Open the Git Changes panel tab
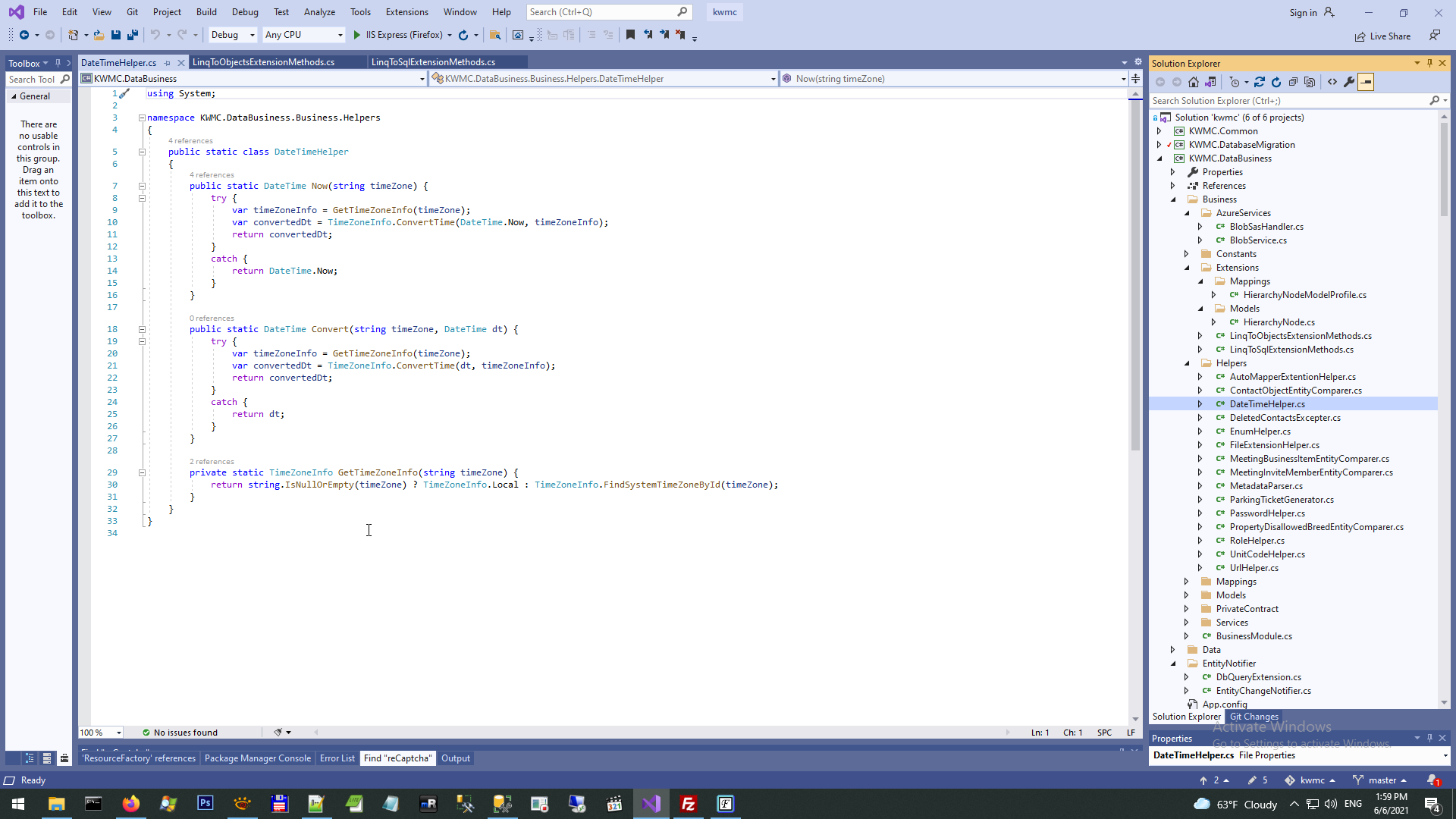 point(1254,717)
